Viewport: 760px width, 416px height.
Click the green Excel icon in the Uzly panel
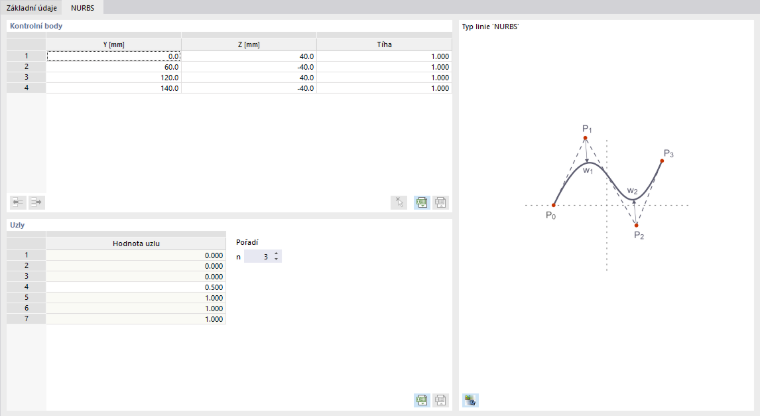[x=422, y=400]
